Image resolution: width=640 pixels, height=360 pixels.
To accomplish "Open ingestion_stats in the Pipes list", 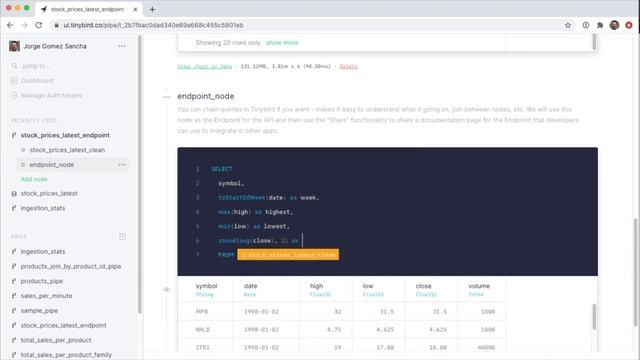I will (43, 251).
